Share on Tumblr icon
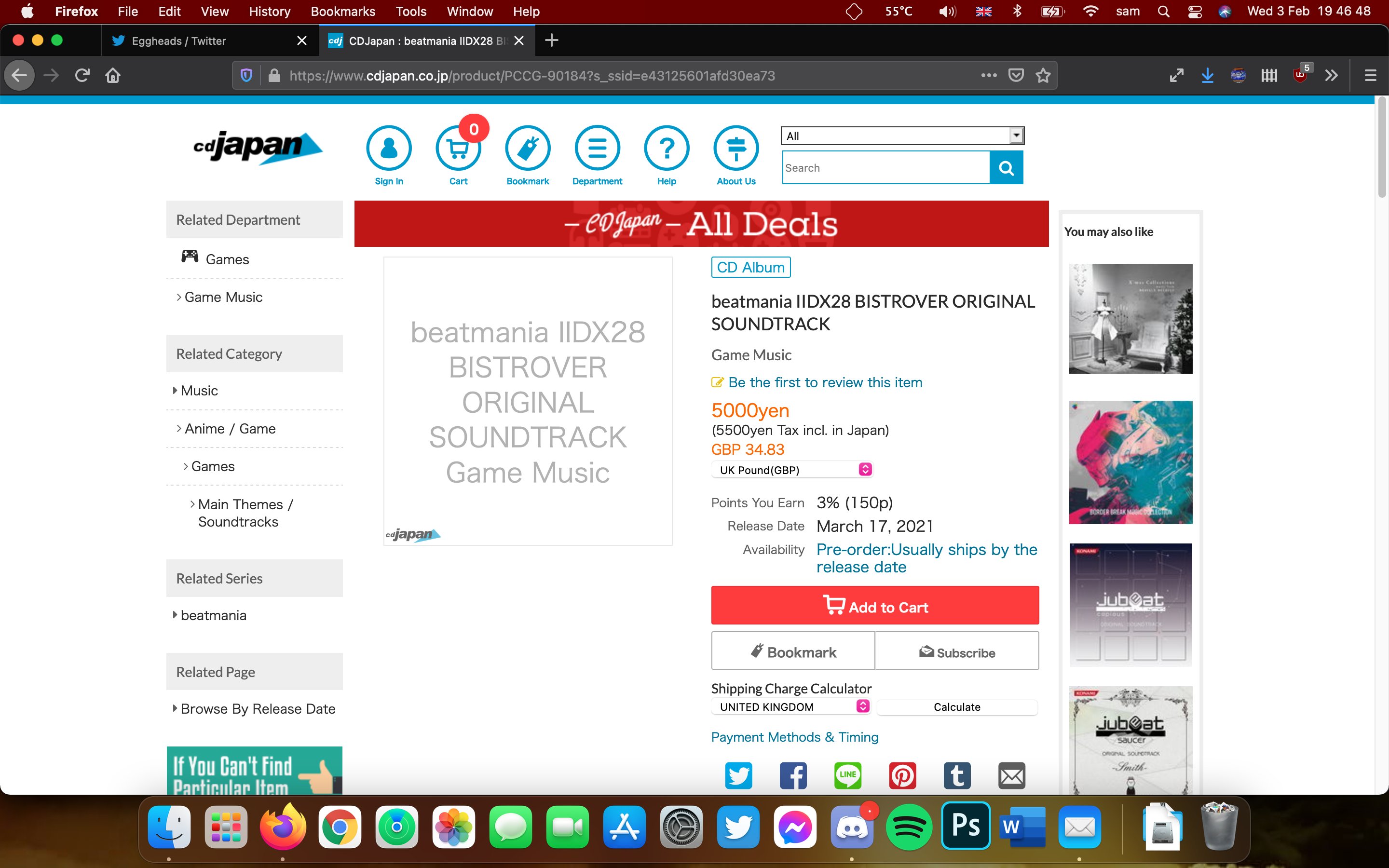This screenshot has width=1389, height=868. click(x=957, y=776)
